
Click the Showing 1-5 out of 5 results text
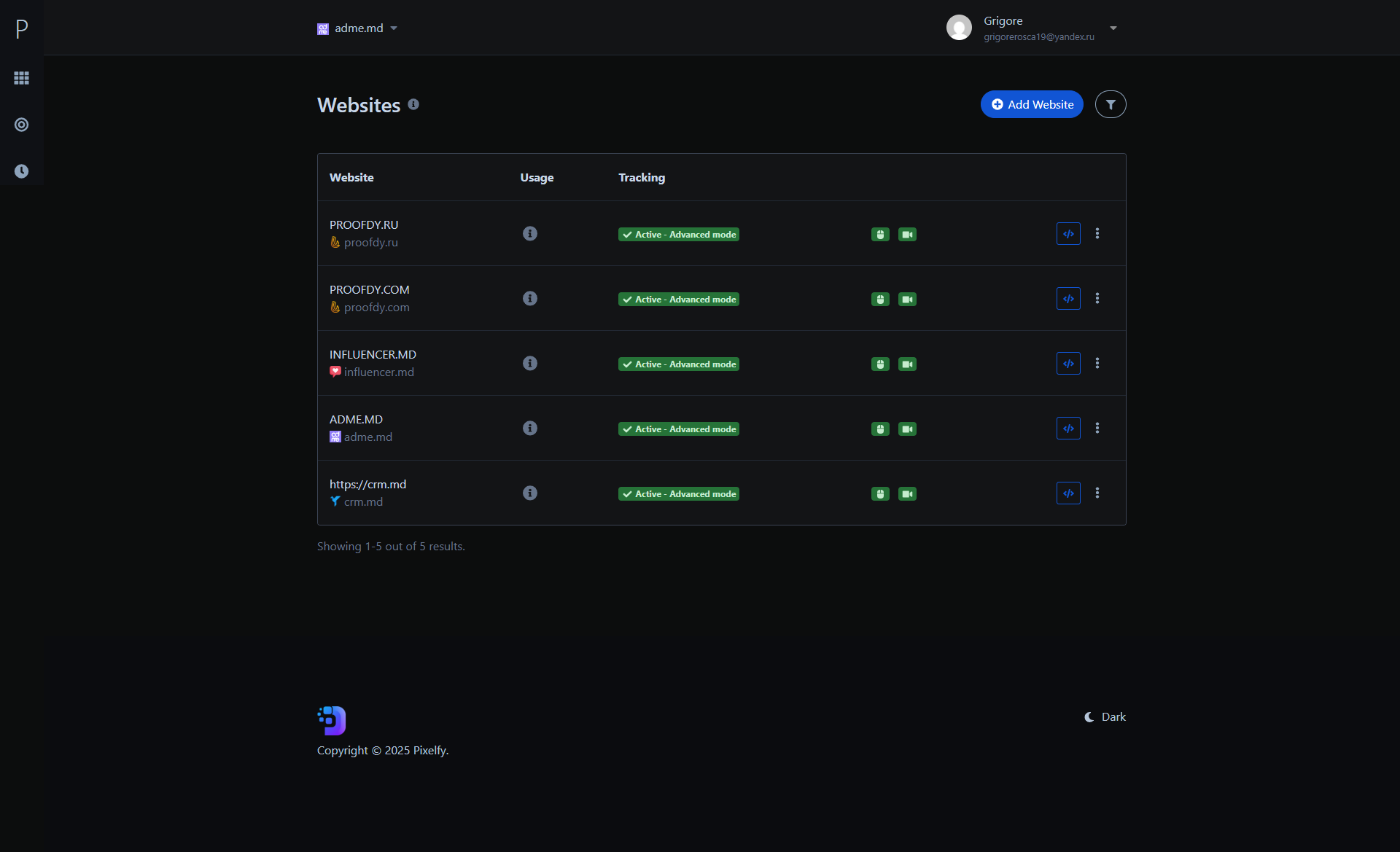coord(391,546)
